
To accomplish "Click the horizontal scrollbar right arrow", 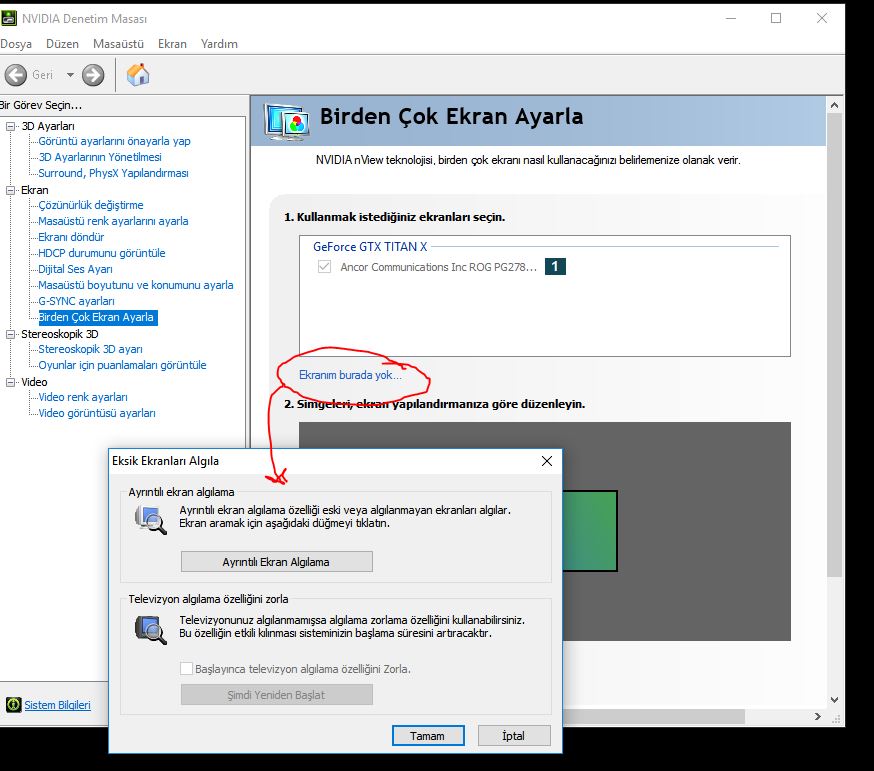I will click(x=818, y=716).
